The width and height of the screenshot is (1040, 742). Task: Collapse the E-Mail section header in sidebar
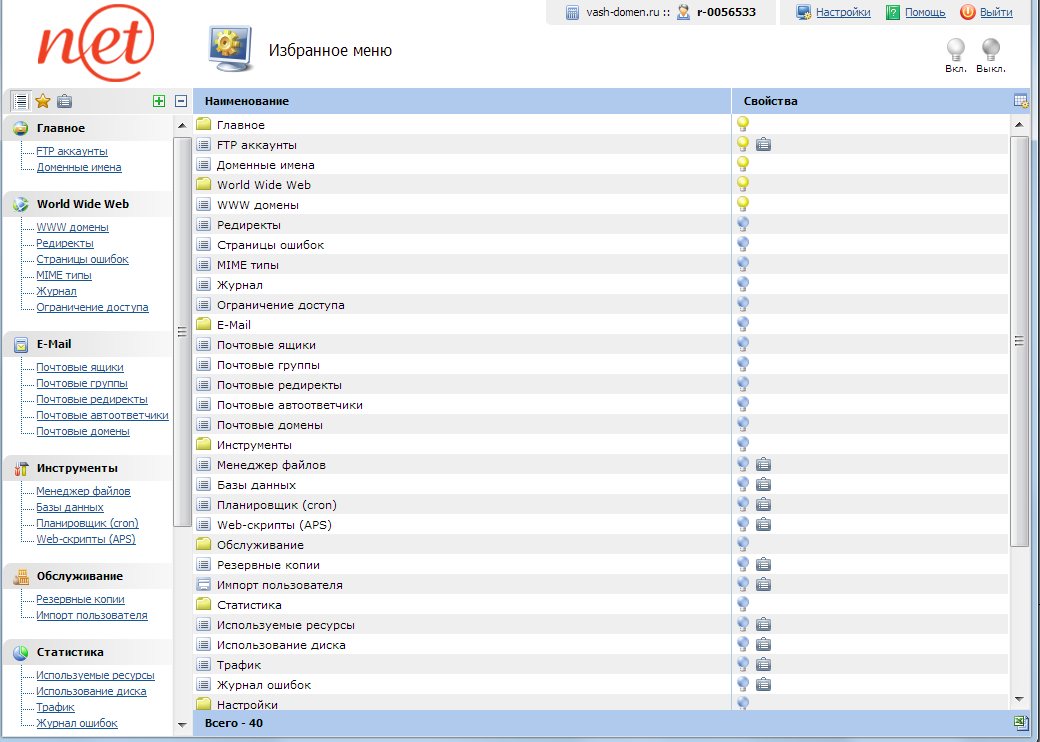tap(54, 344)
